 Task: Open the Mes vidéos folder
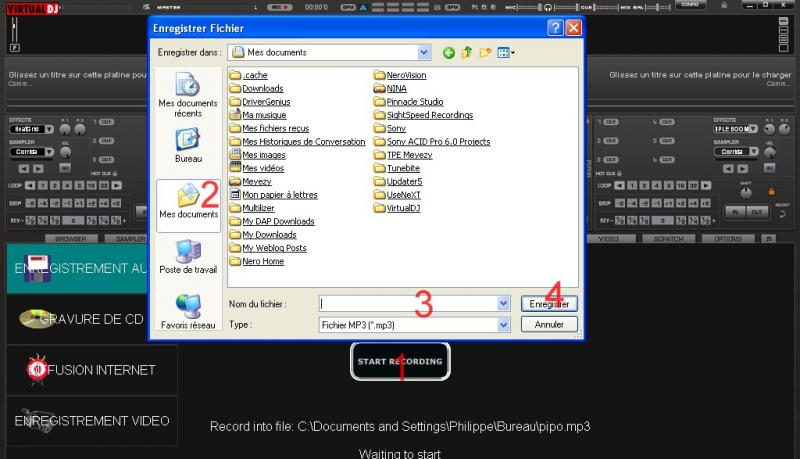(257, 168)
